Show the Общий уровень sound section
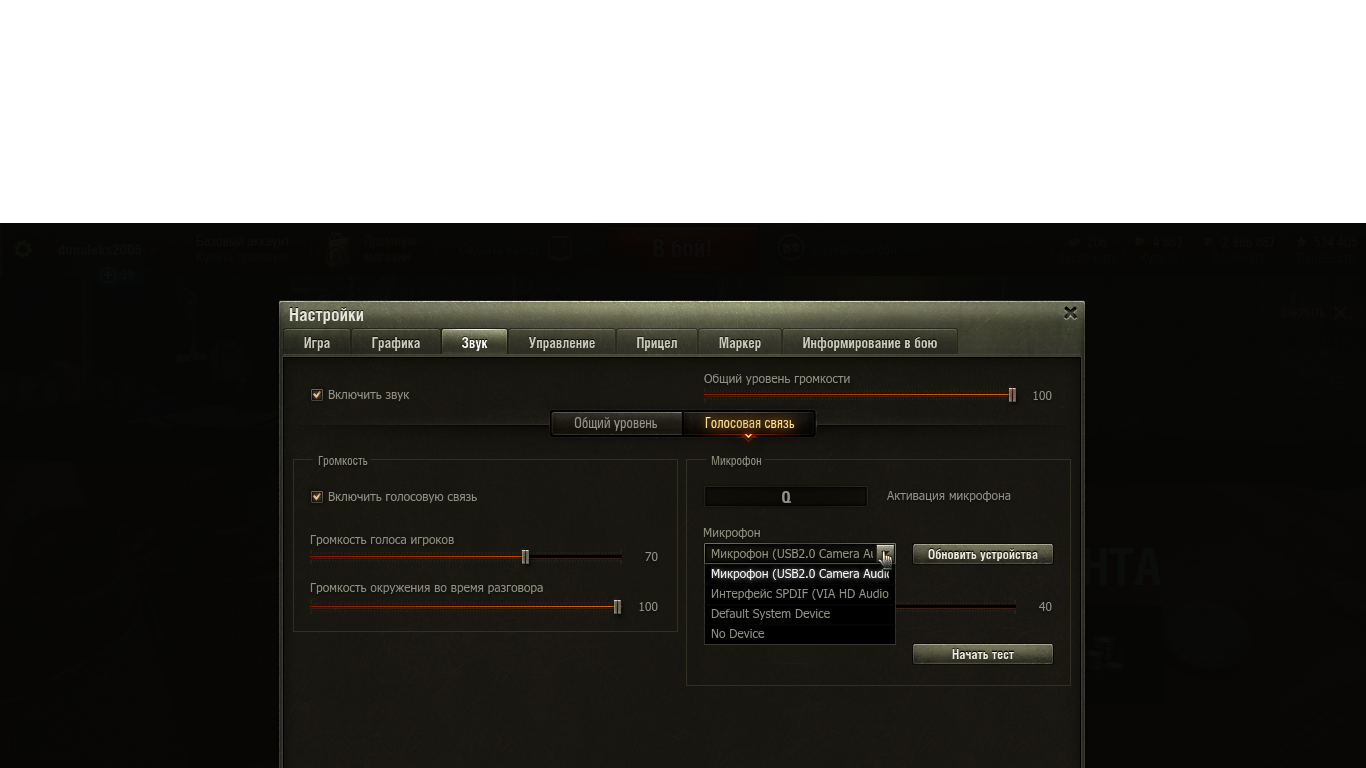1366x768 pixels. click(x=616, y=423)
